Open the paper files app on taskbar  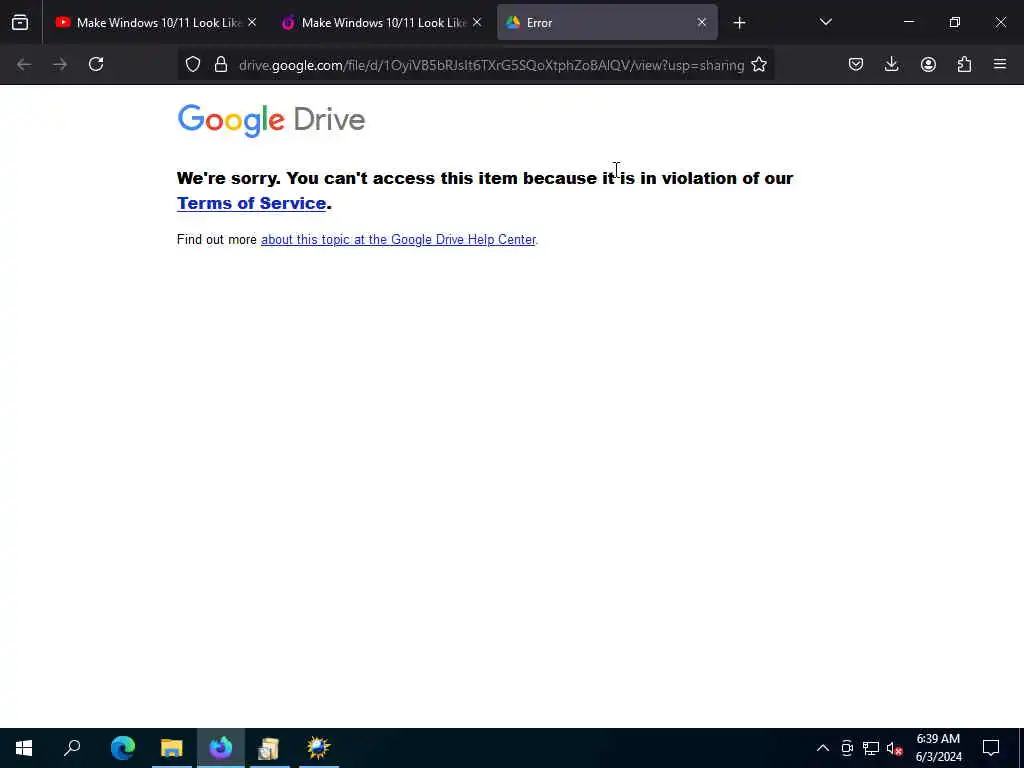[269, 748]
